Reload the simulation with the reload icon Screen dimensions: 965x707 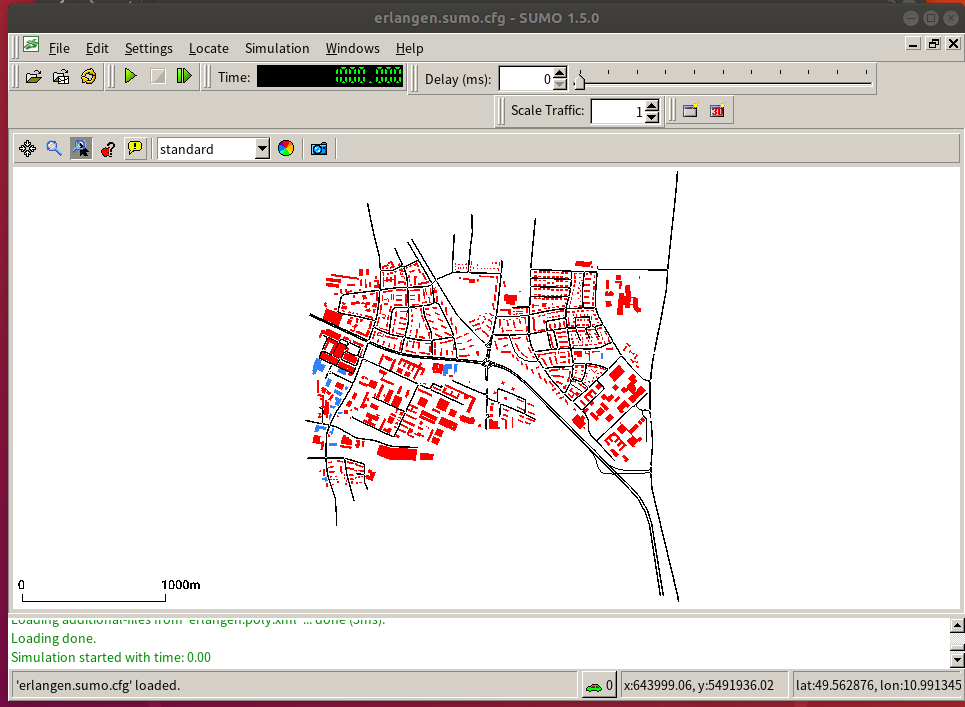(88, 76)
